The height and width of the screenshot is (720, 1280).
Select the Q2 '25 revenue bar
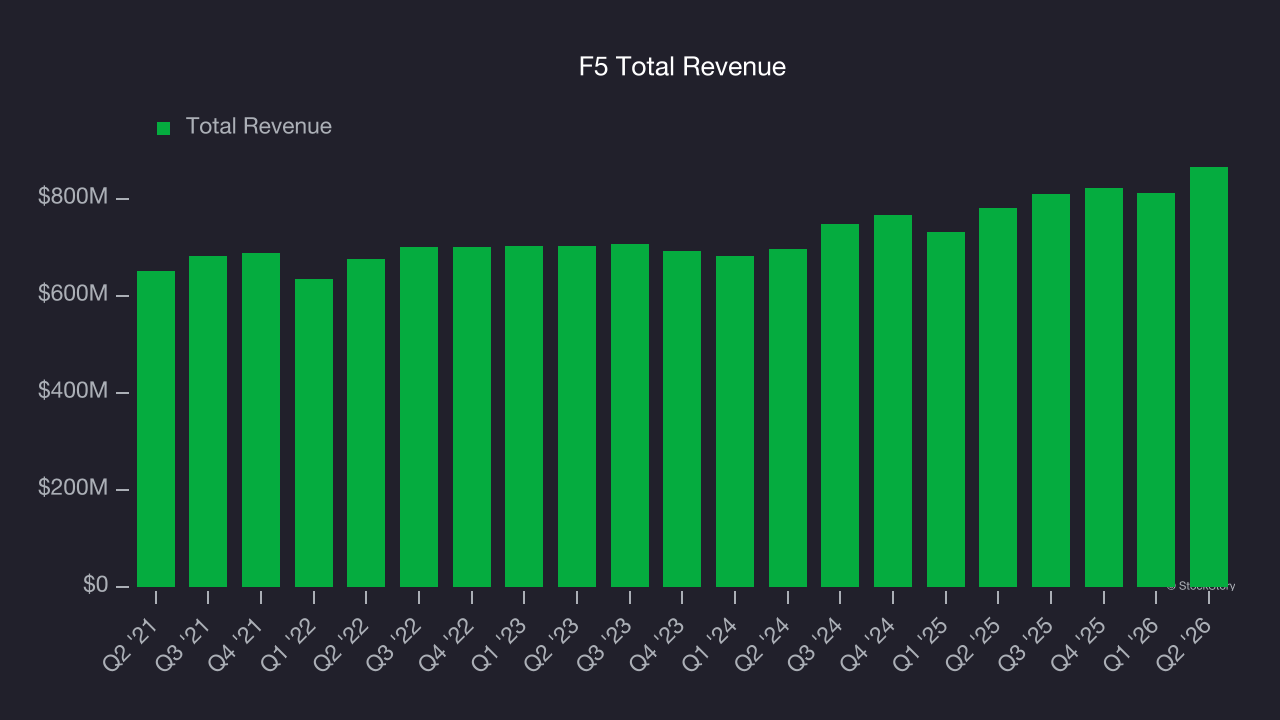click(x=998, y=397)
